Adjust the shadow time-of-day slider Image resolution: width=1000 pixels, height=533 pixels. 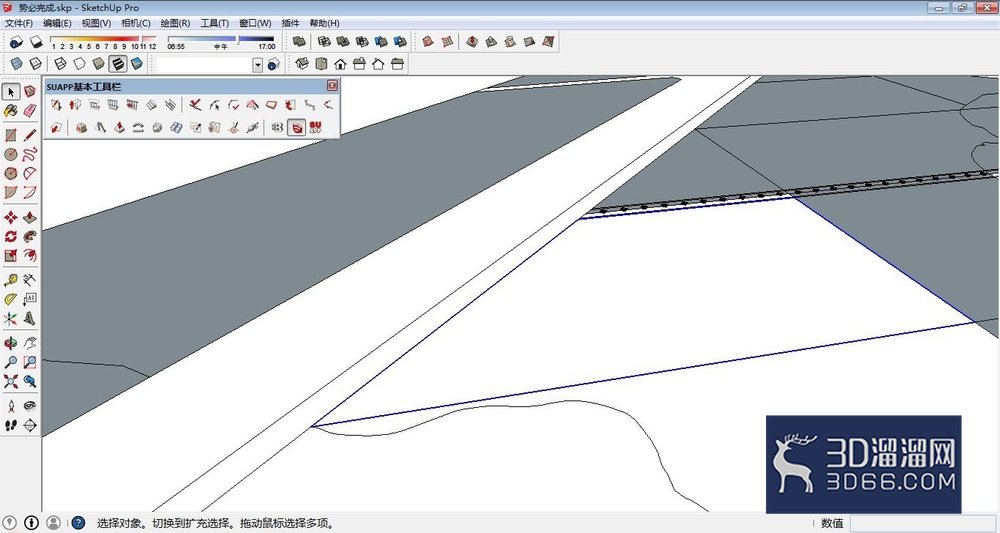click(221, 40)
